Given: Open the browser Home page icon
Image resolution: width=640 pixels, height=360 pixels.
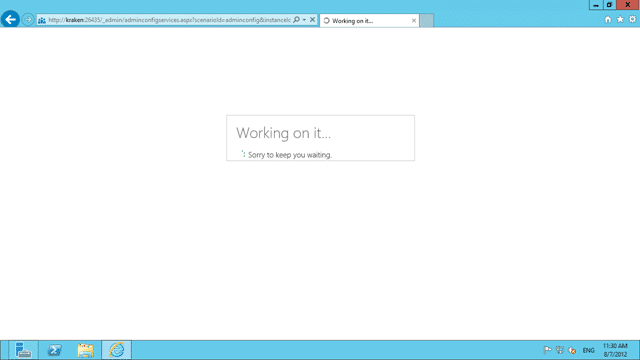Looking at the screenshot, I should (x=608, y=19).
